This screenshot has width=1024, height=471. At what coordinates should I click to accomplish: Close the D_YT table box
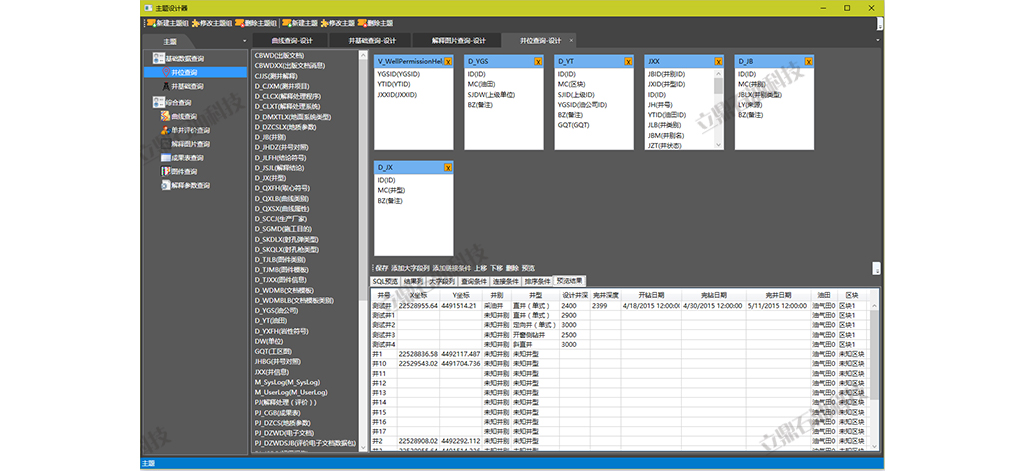pyautogui.click(x=628, y=61)
